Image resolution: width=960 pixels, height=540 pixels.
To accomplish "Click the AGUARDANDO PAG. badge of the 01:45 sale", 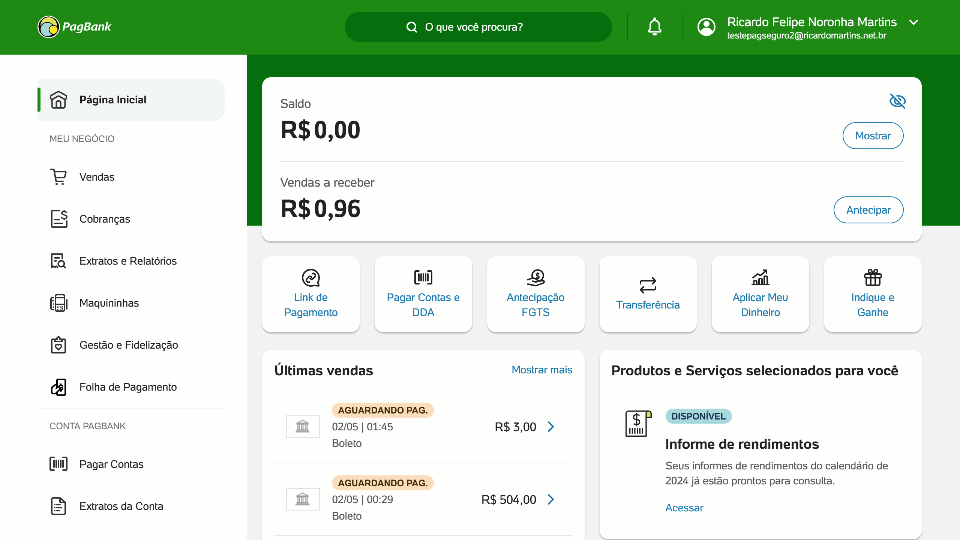I will (383, 410).
